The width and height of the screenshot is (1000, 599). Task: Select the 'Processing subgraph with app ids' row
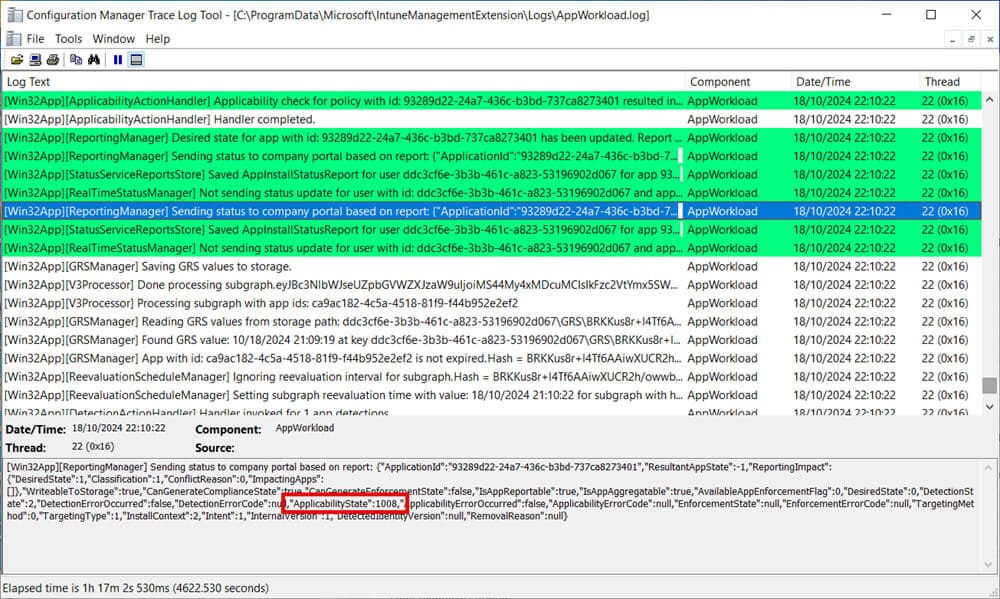click(x=492, y=304)
